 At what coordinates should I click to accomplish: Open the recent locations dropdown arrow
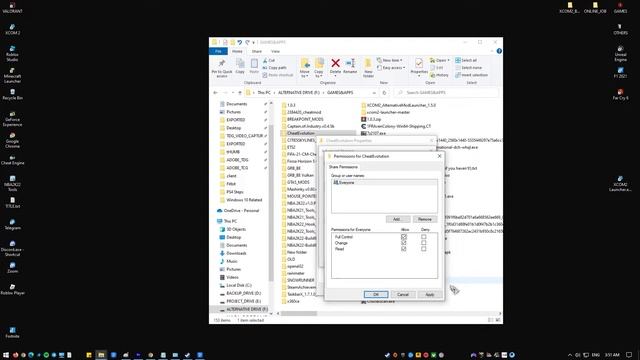[x=233, y=93]
